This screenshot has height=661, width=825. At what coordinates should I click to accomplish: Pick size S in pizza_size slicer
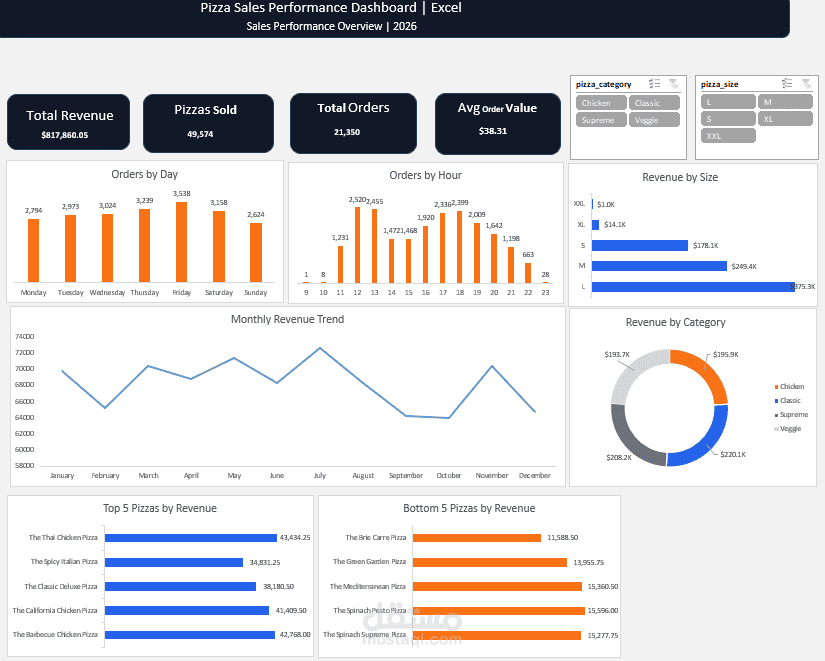[728, 118]
